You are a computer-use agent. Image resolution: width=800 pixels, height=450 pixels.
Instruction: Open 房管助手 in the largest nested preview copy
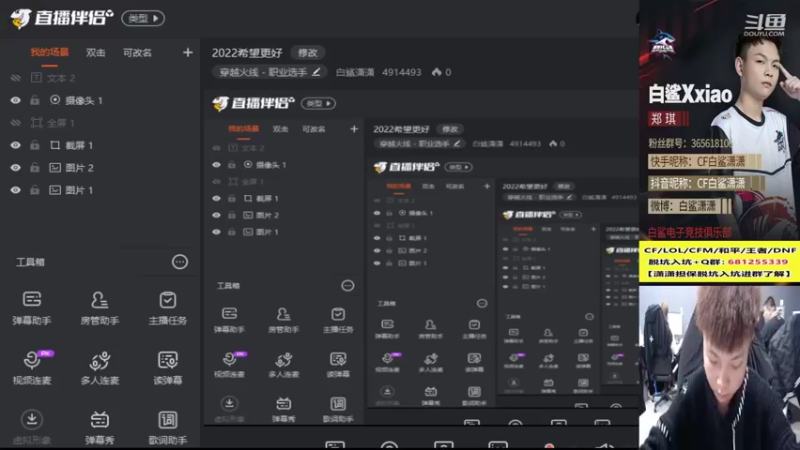pyautogui.click(x=284, y=320)
